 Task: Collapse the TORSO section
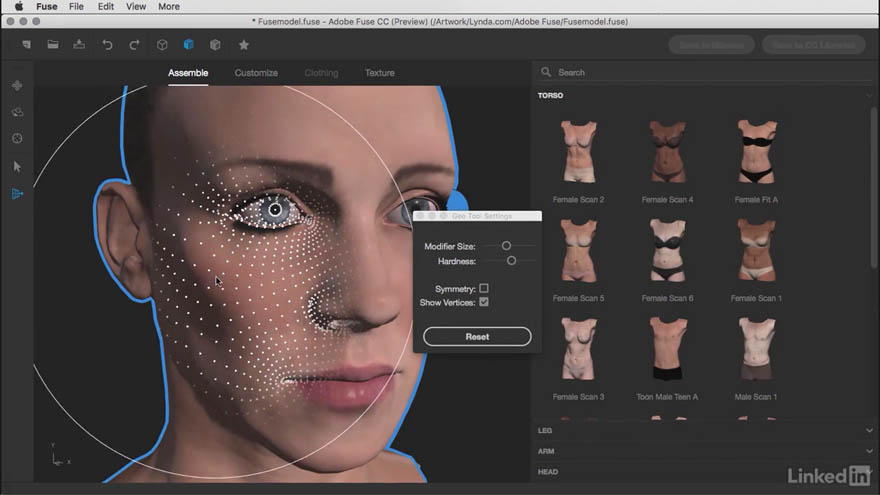click(x=869, y=96)
